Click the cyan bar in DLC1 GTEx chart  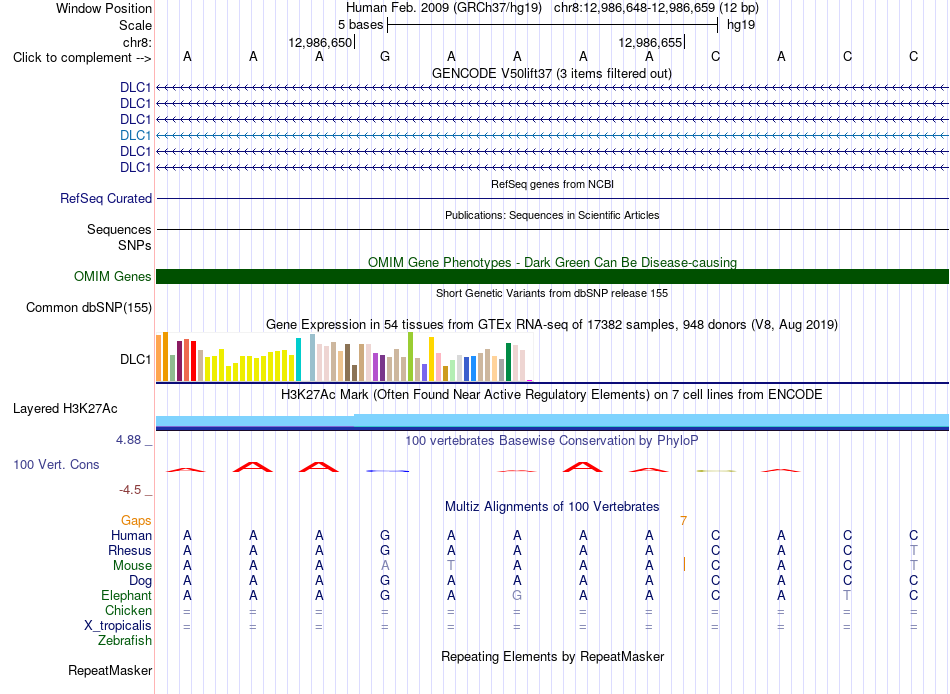[x=298, y=359]
